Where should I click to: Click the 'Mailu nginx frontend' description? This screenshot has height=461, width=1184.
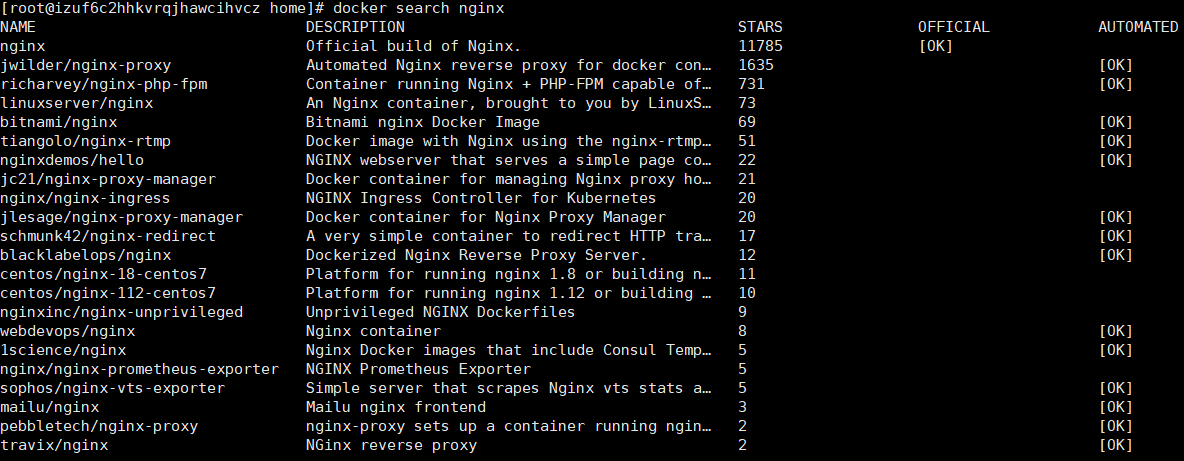(x=396, y=407)
